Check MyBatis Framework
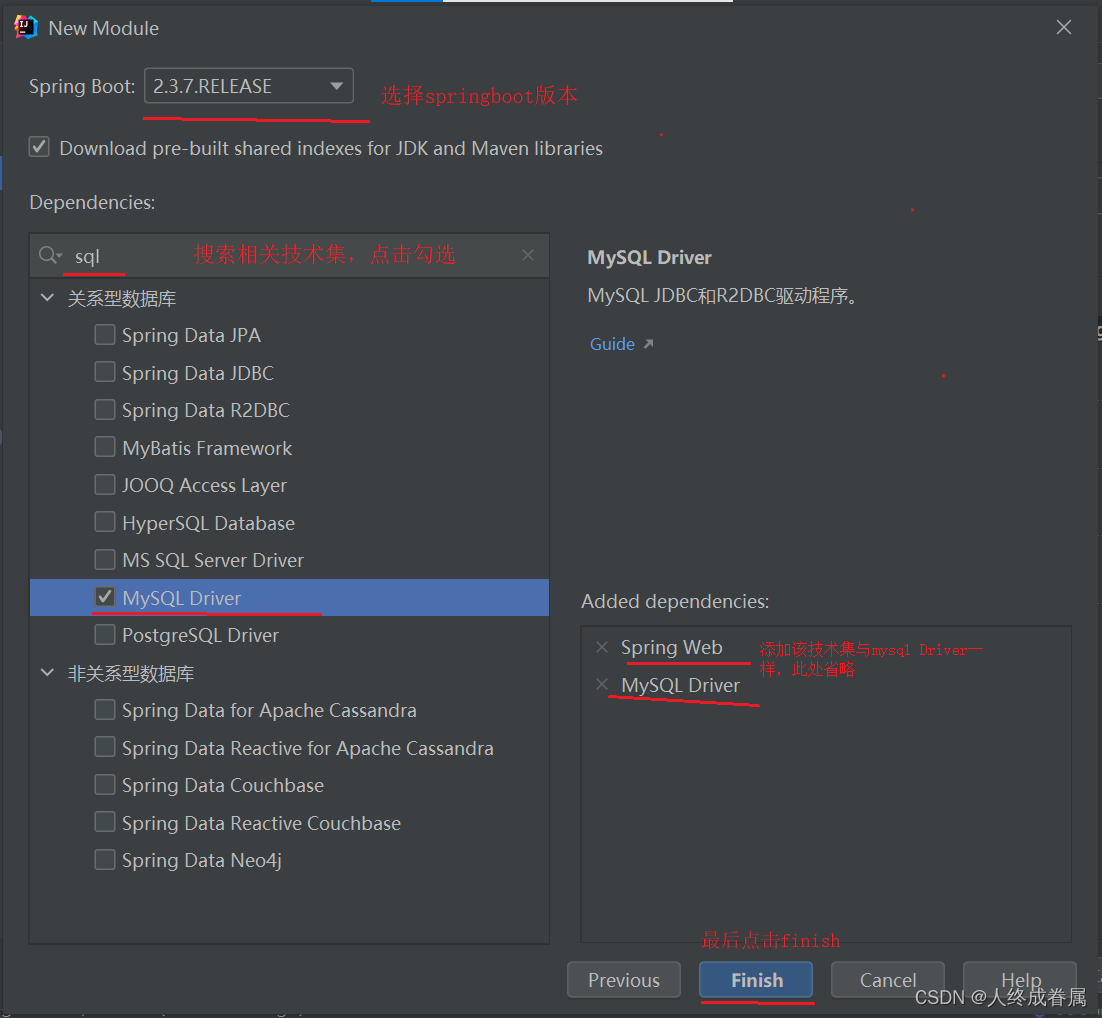Viewport: 1102px width, 1018px height. tap(105, 447)
